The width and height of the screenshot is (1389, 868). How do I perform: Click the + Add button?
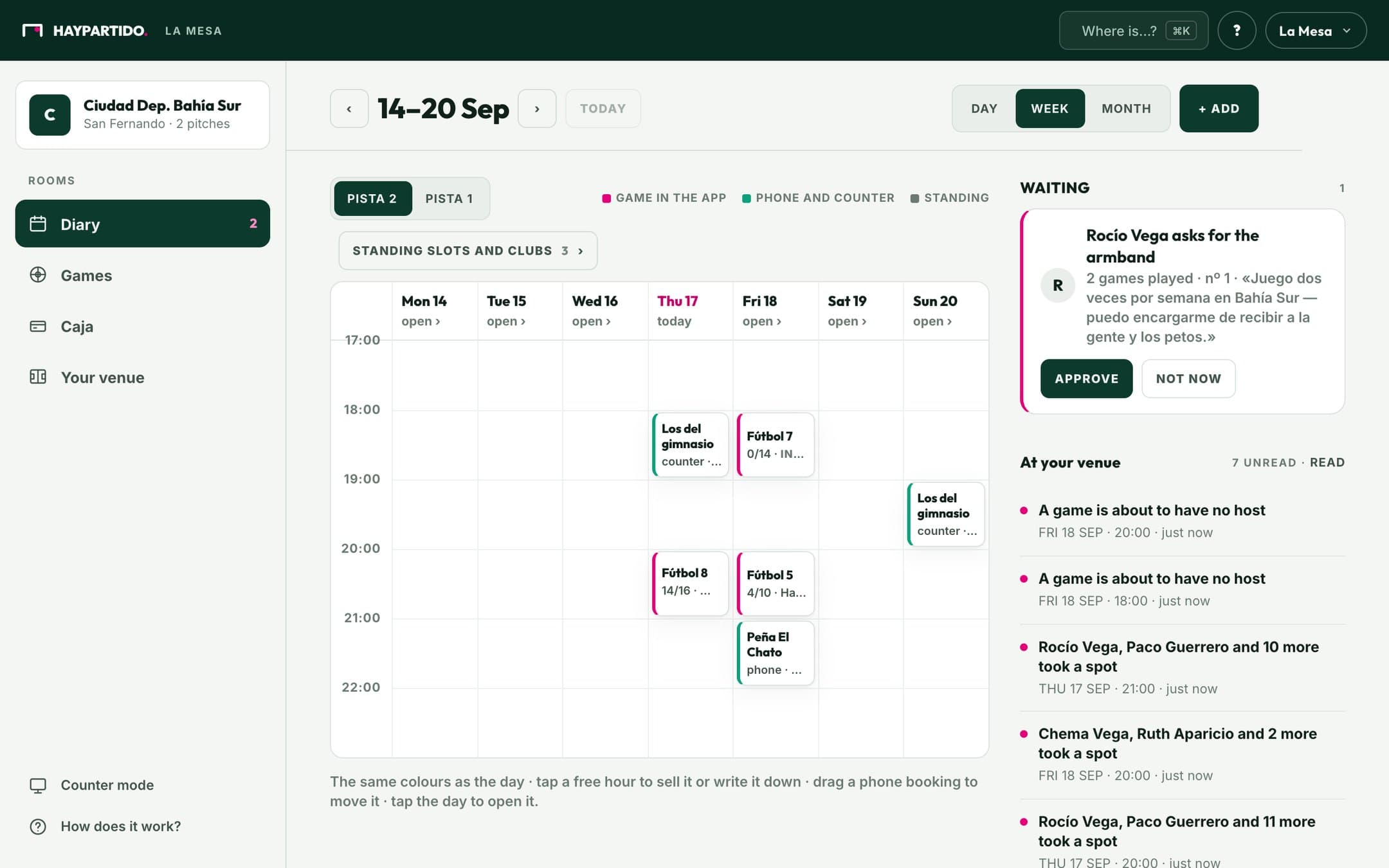[1219, 109]
